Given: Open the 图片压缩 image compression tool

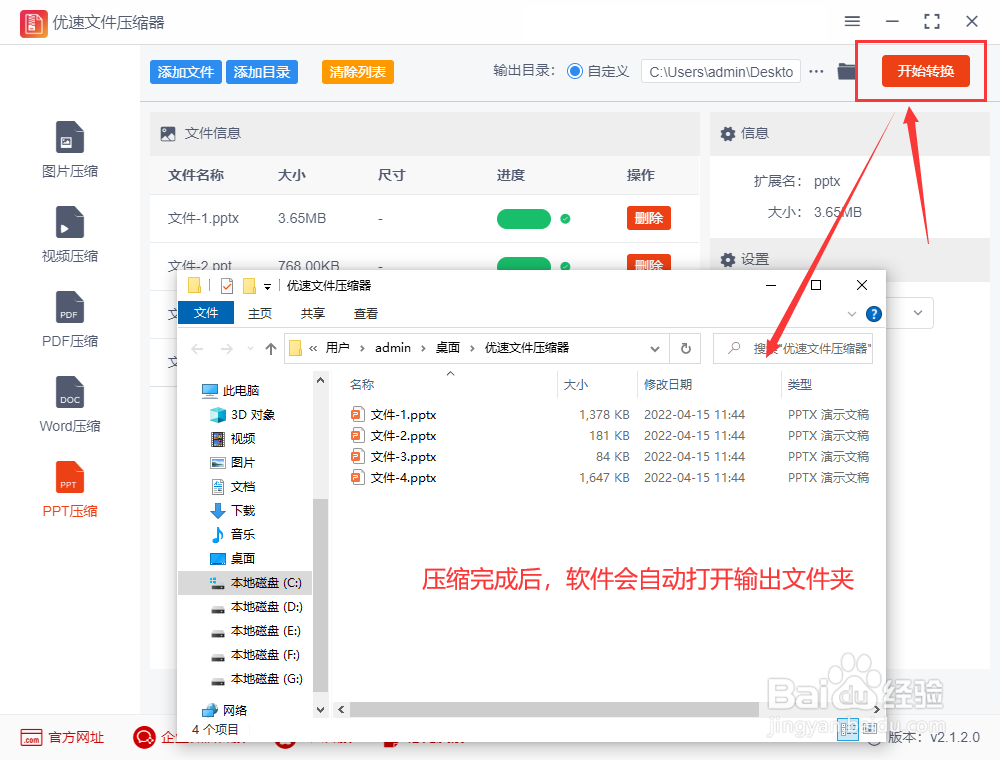Looking at the screenshot, I should [70, 150].
